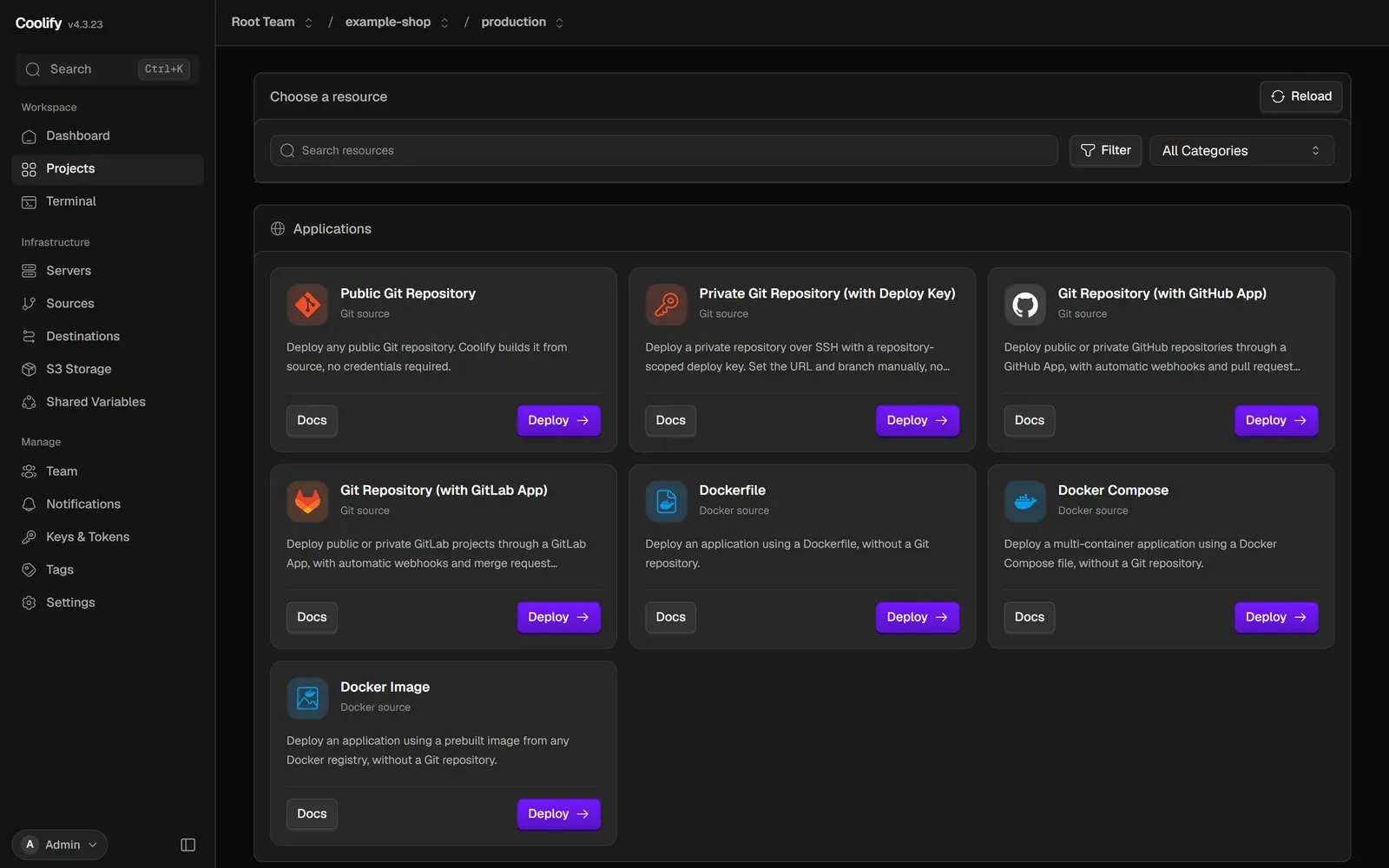Screen dimensions: 1389x868
Task: Focus the Search resources field
Action: [x=663, y=151]
